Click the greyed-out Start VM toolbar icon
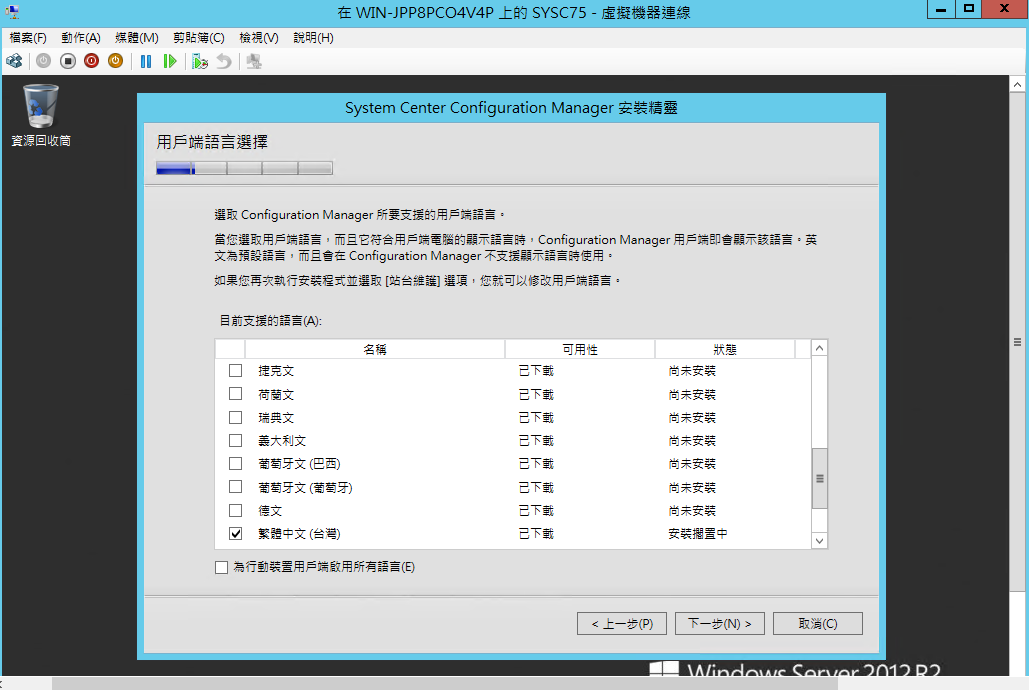1029x690 pixels. pos(43,61)
